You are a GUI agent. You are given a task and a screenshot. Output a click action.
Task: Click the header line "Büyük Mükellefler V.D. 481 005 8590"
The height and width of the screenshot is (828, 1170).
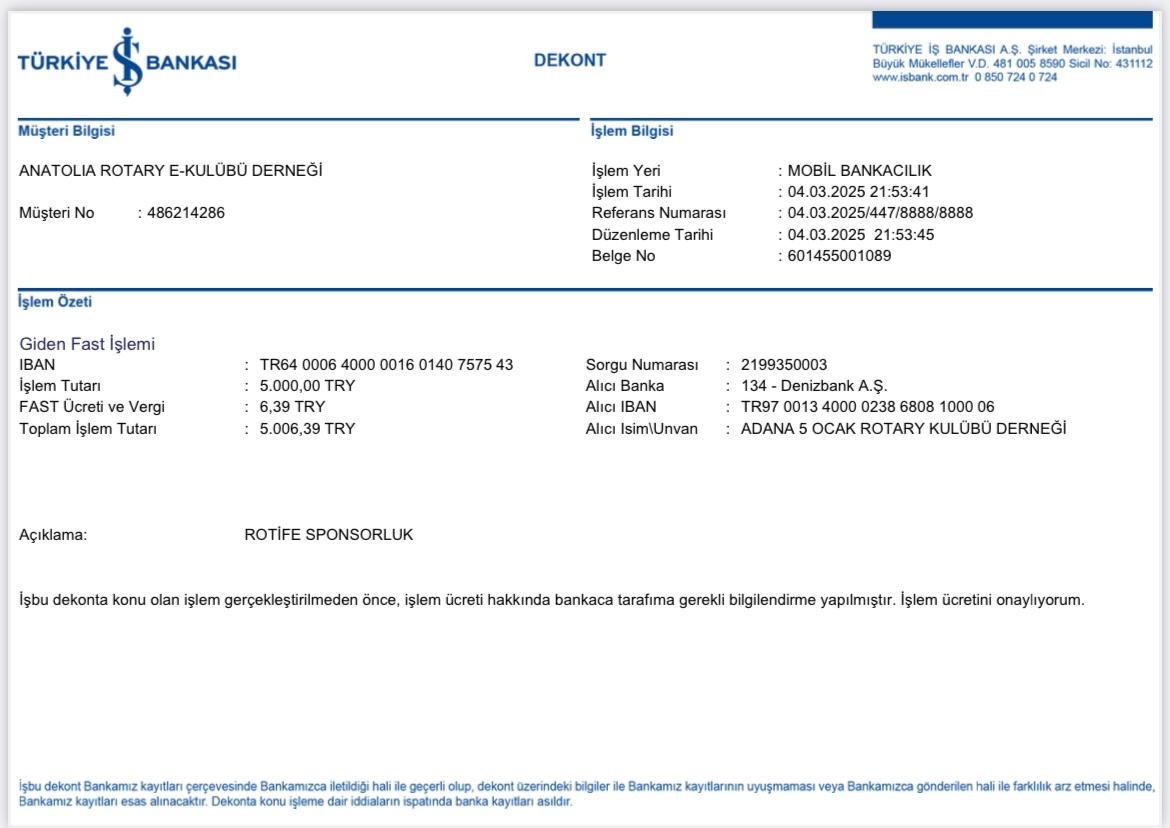point(969,64)
